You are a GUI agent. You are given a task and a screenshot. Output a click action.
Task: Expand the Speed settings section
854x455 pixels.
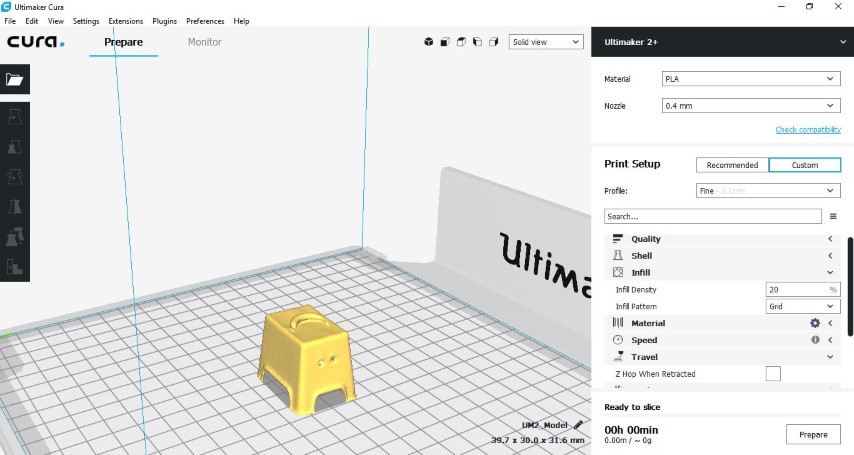click(x=722, y=340)
